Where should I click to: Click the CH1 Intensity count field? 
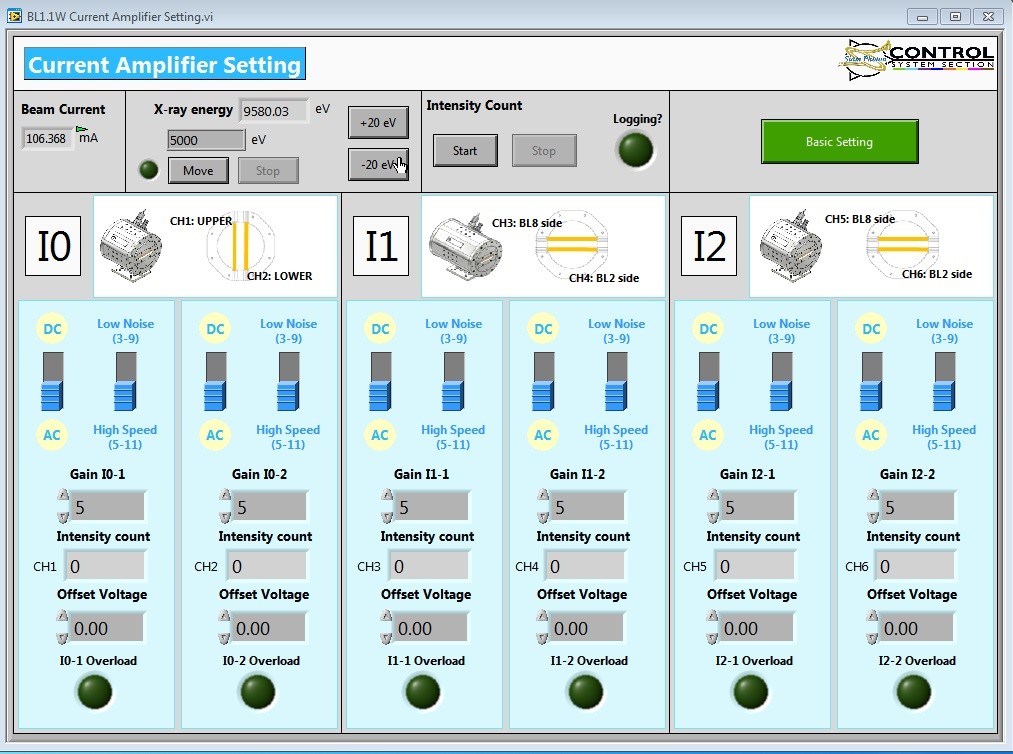[x=105, y=566]
